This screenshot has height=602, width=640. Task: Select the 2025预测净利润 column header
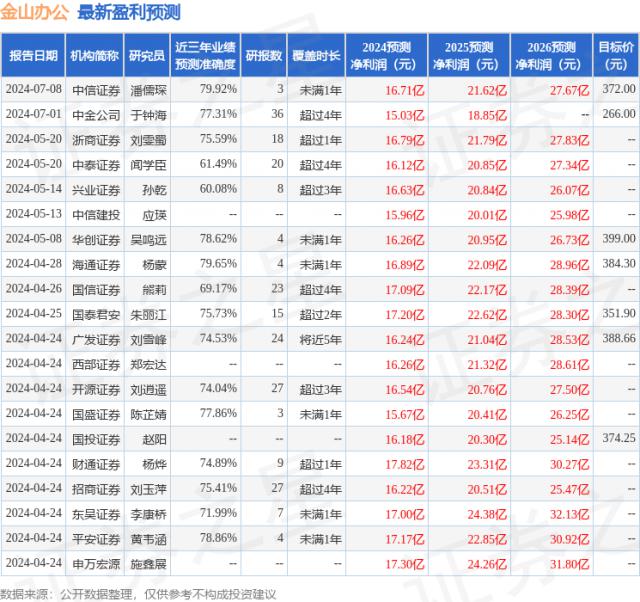click(x=469, y=56)
